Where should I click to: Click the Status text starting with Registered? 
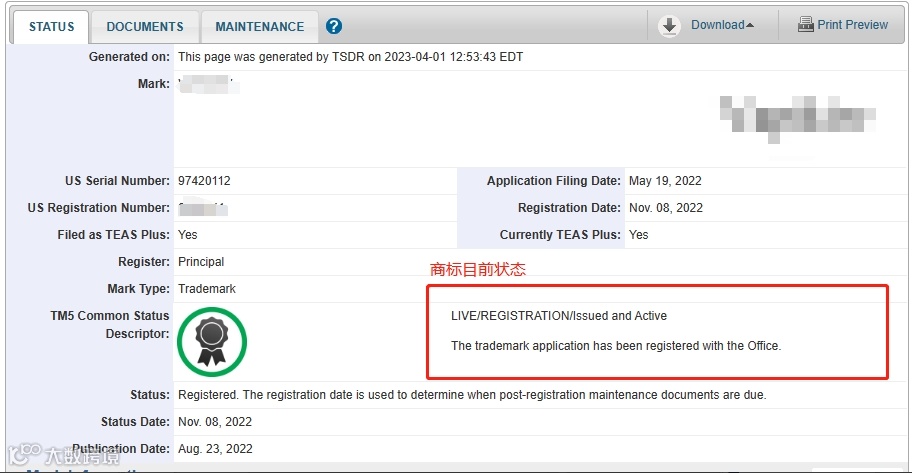[x=472, y=395]
